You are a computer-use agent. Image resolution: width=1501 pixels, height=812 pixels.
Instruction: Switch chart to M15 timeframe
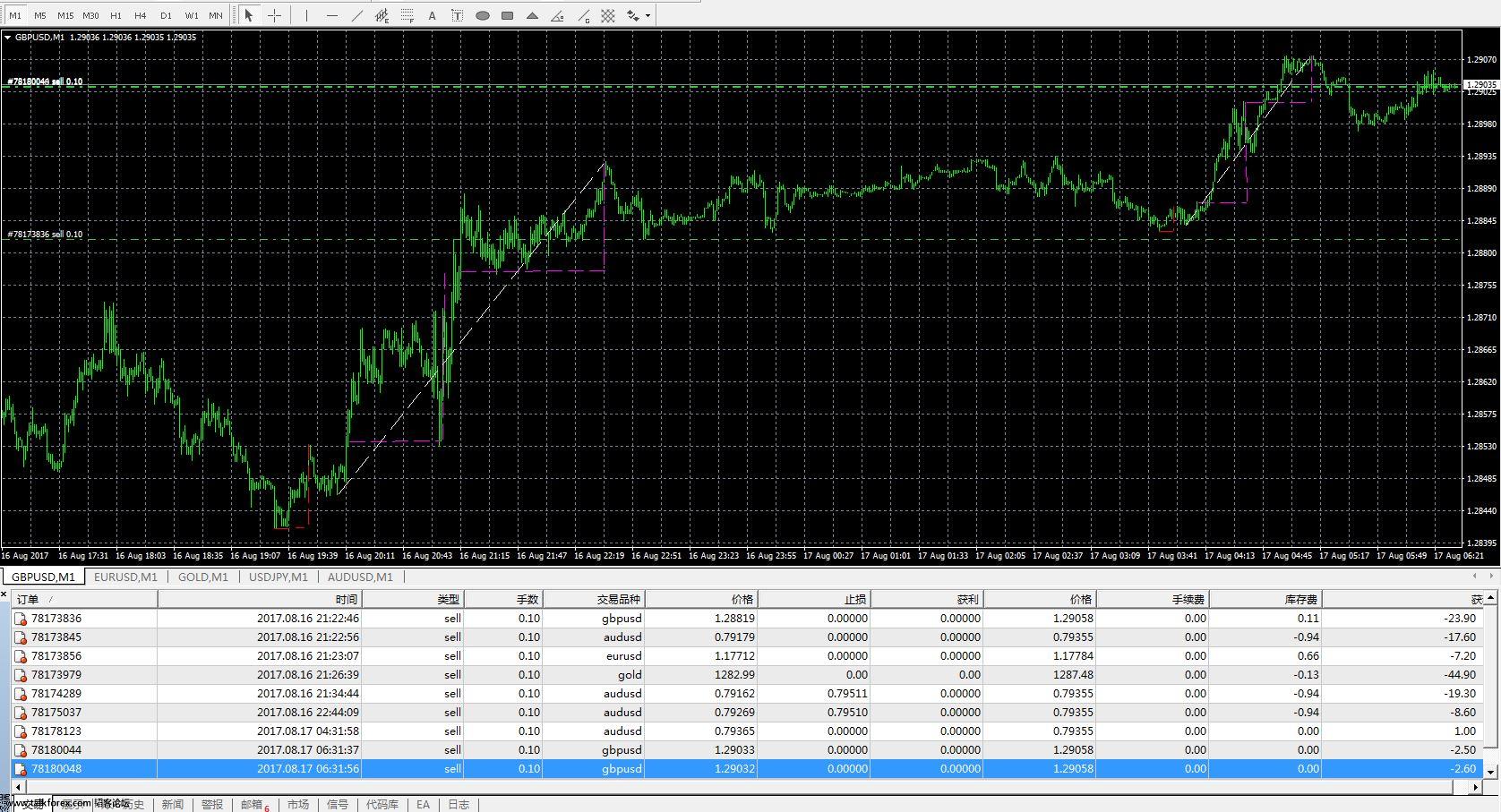point(65,15)
